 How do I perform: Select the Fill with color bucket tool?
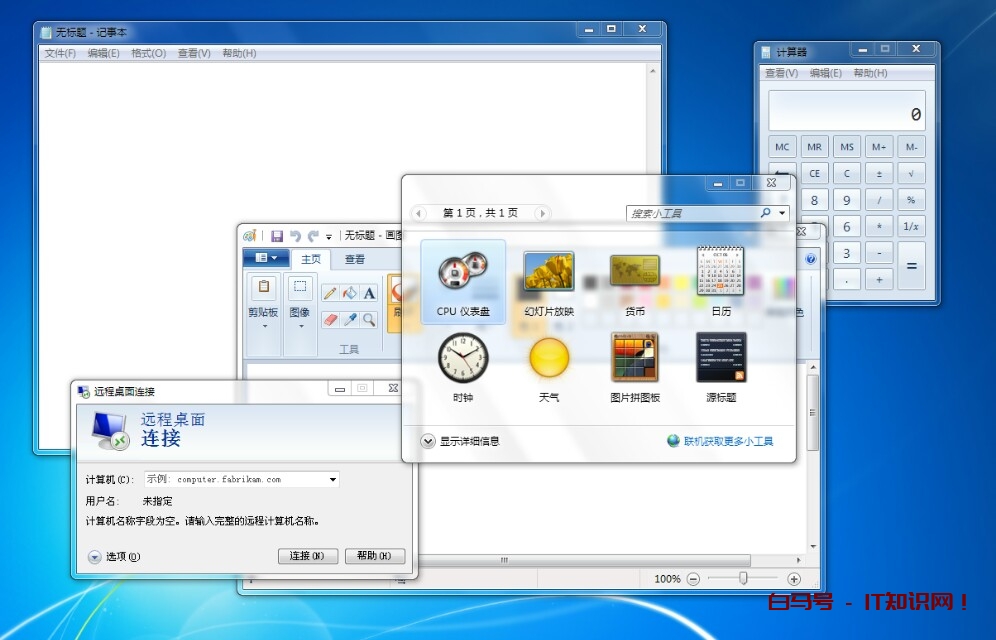tap(349, 293)
